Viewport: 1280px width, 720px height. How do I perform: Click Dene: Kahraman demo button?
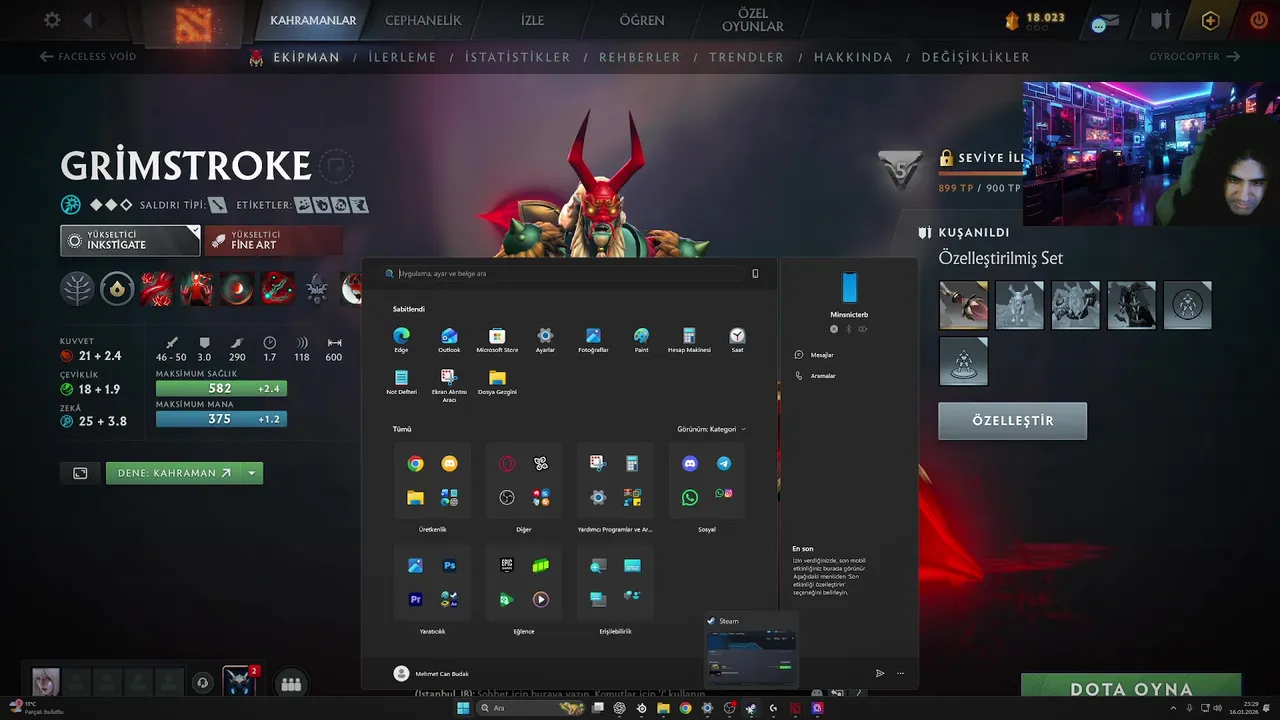[x=173, y=473]
